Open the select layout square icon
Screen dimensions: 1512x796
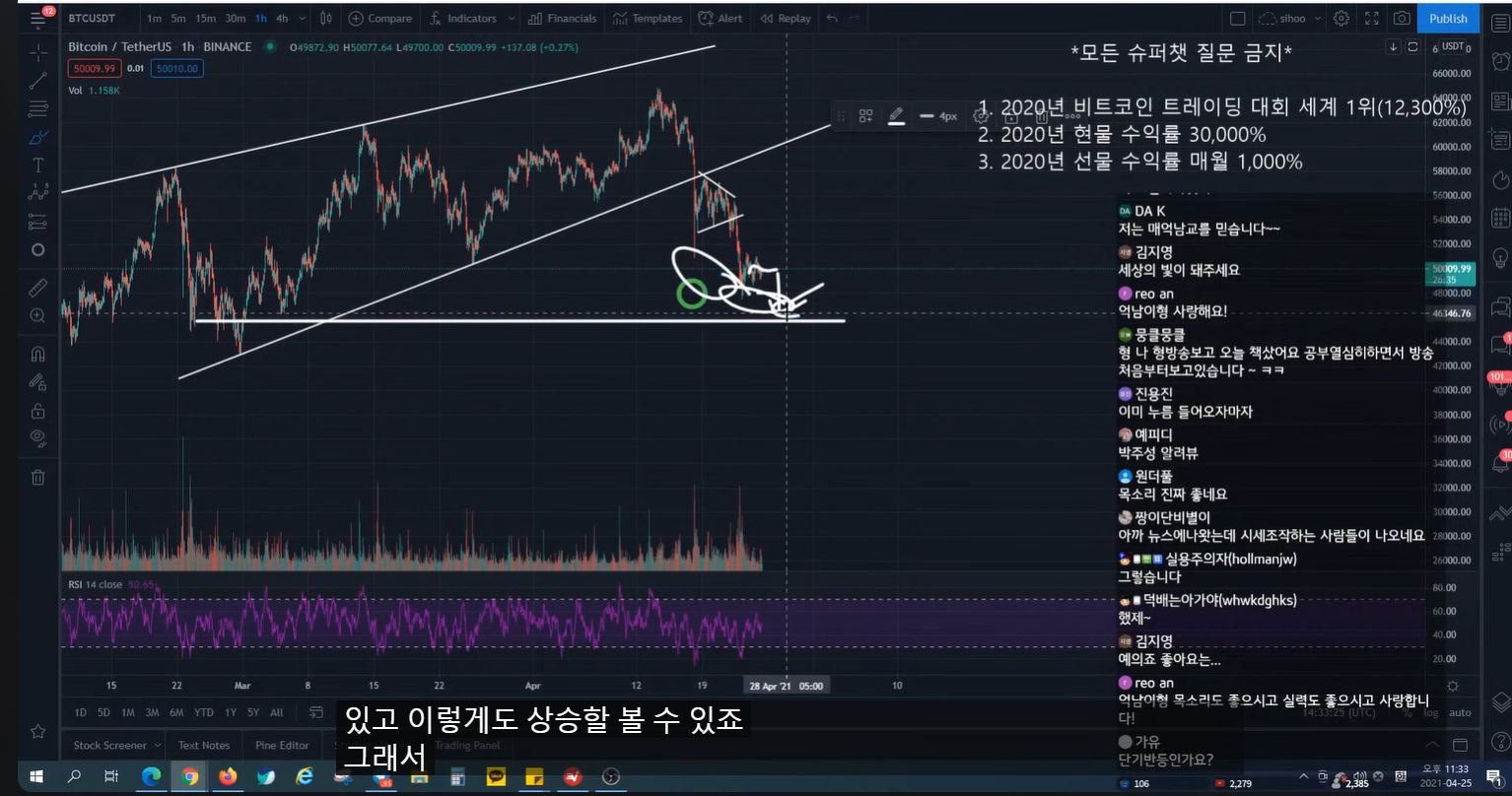(x=1238, y=18)
